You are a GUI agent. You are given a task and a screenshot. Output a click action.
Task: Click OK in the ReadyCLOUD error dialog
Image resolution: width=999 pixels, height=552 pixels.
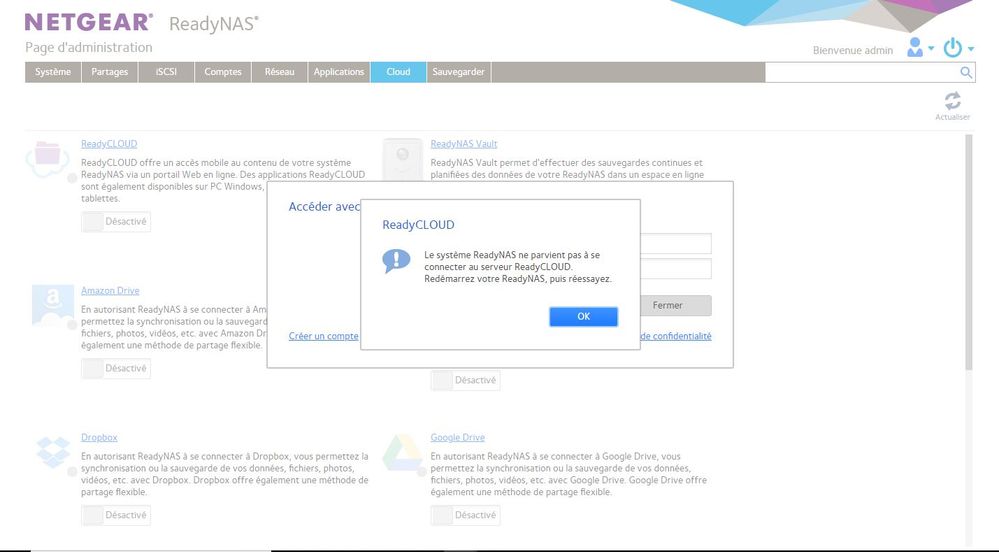coord(583,316)
